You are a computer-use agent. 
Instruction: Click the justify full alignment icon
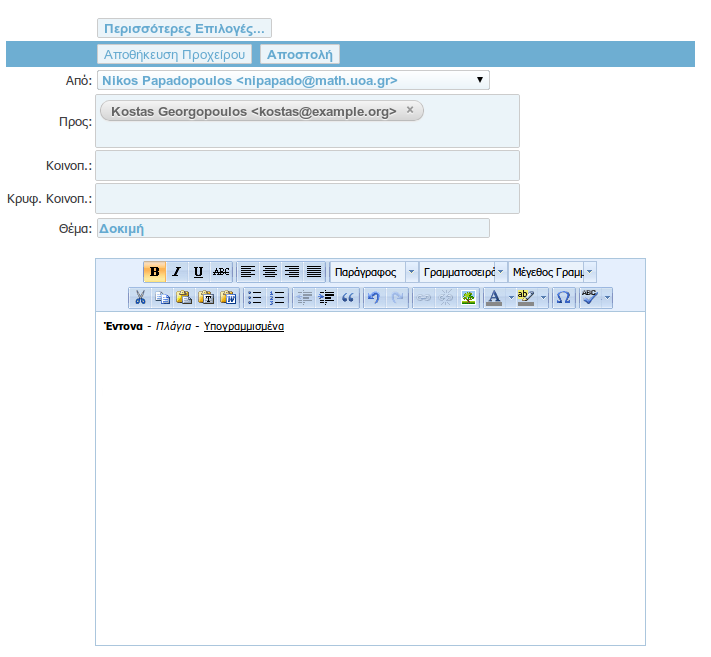click(314, 272)
